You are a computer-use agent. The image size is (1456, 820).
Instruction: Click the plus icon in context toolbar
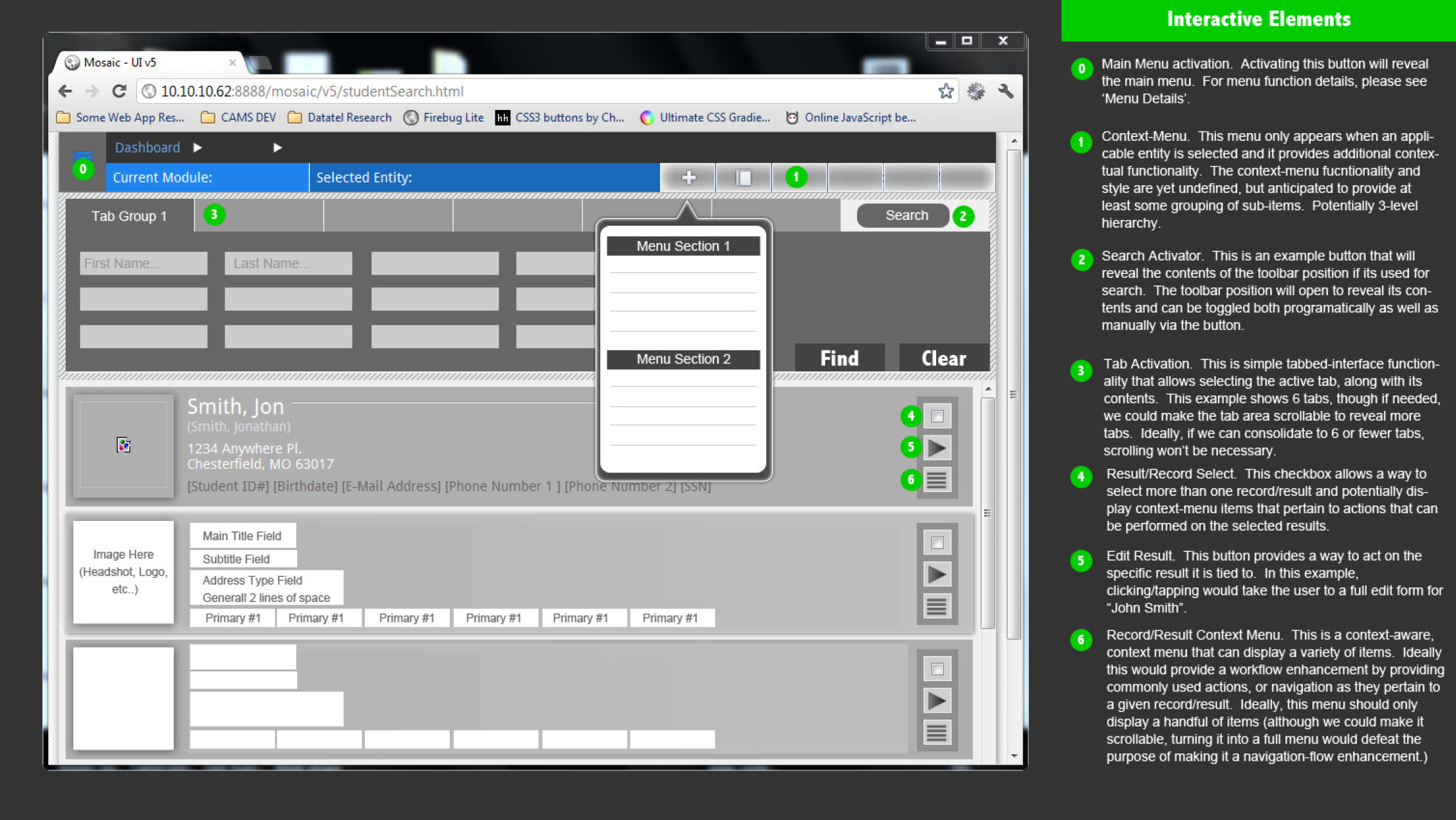point(688,178)
